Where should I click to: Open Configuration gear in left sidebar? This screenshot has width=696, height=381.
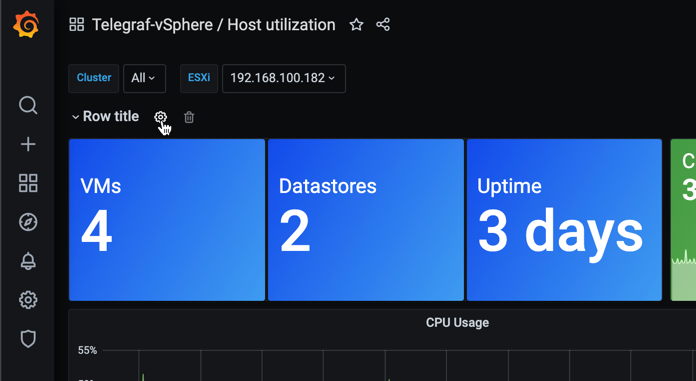(x=28, y=300)
